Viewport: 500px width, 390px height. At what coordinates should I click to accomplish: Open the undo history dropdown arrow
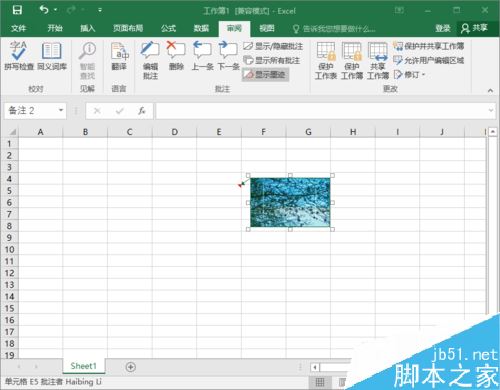[55, 10]
